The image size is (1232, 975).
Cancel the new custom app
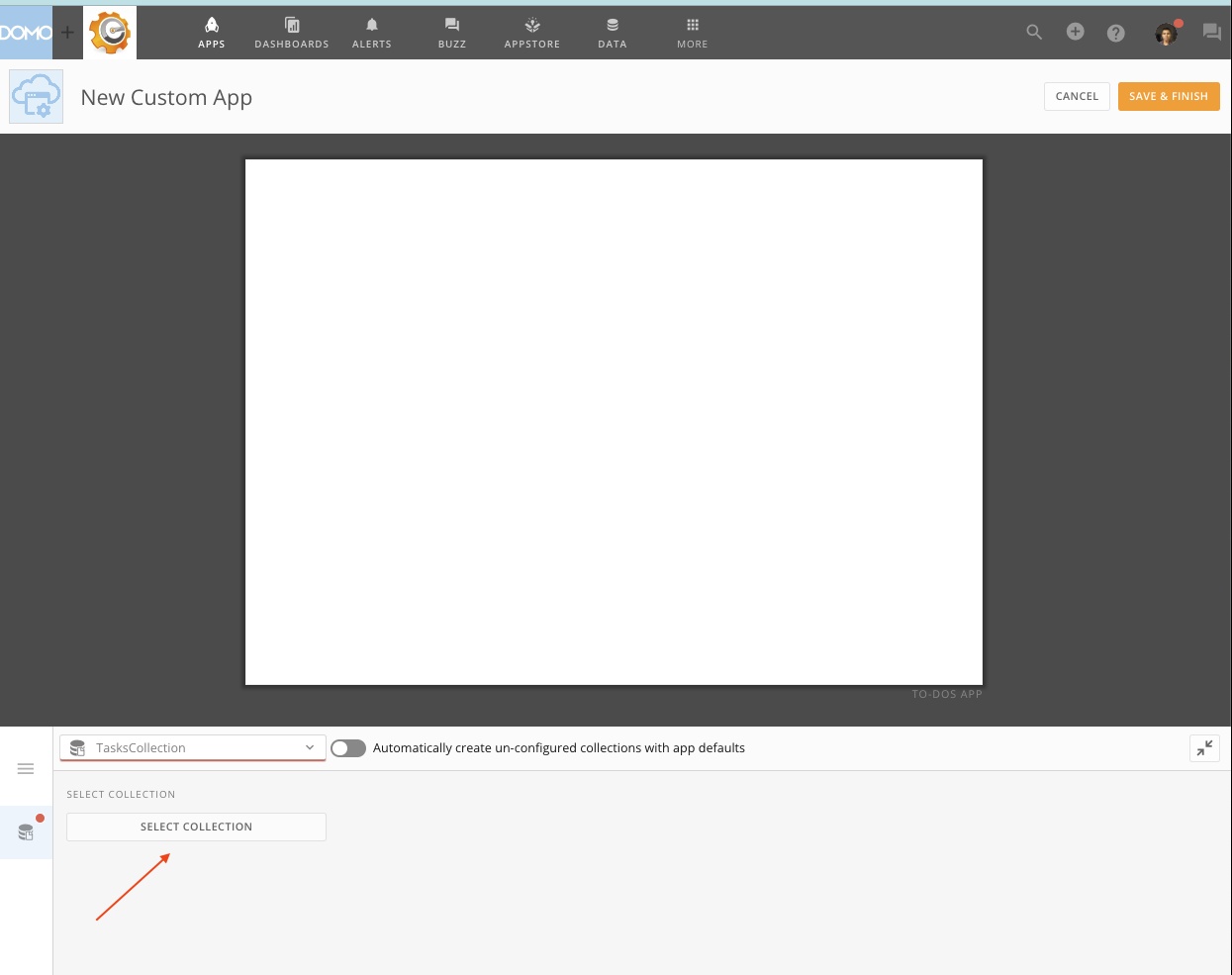click(1077, 96)
